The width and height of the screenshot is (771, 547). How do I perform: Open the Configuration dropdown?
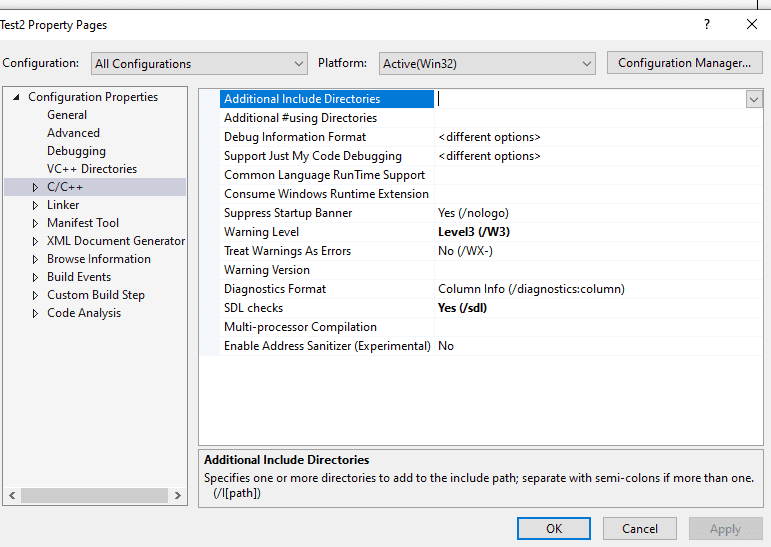tap(199, 63)
